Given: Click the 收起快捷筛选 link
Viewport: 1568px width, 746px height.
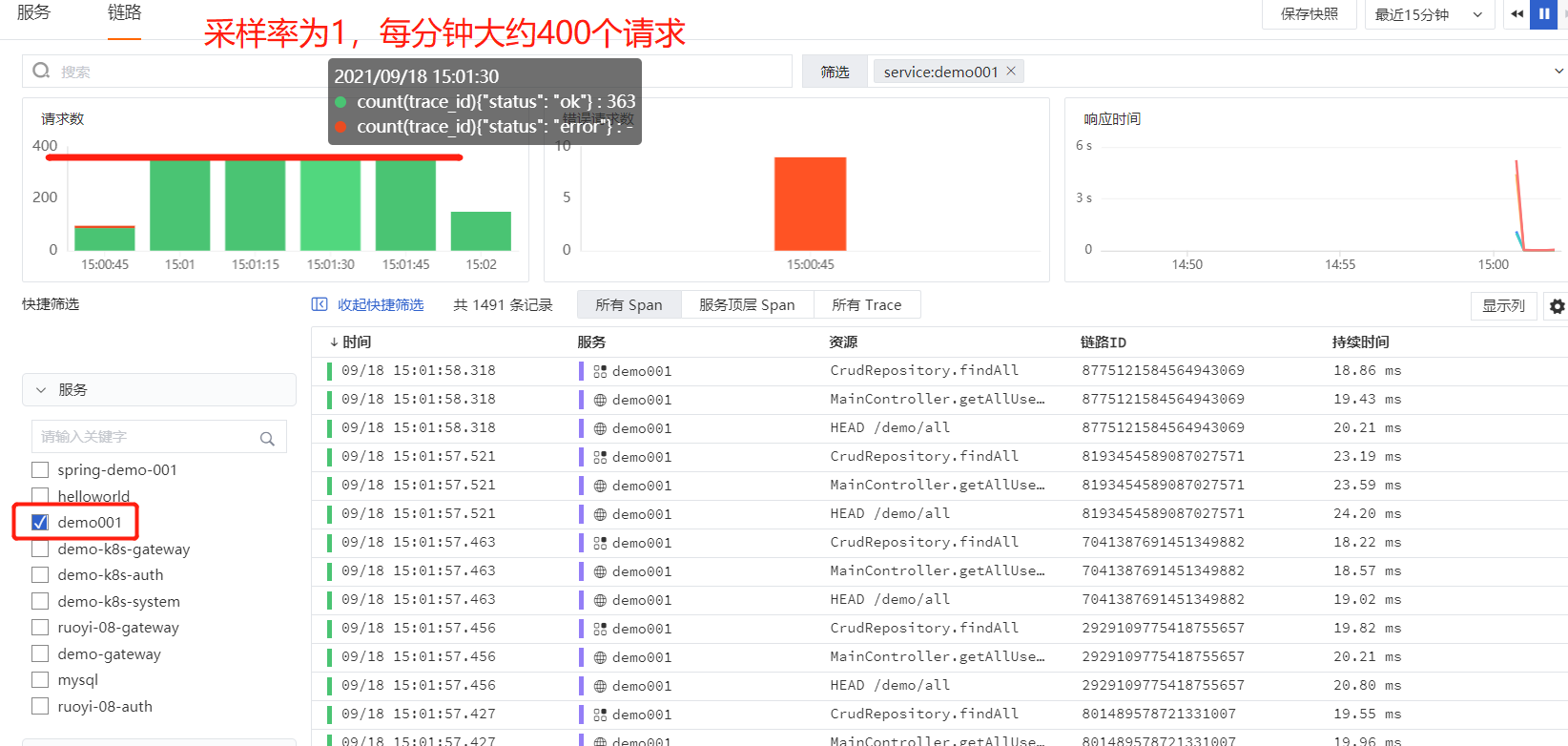Looking at the screenshot, I should [381, 304].
